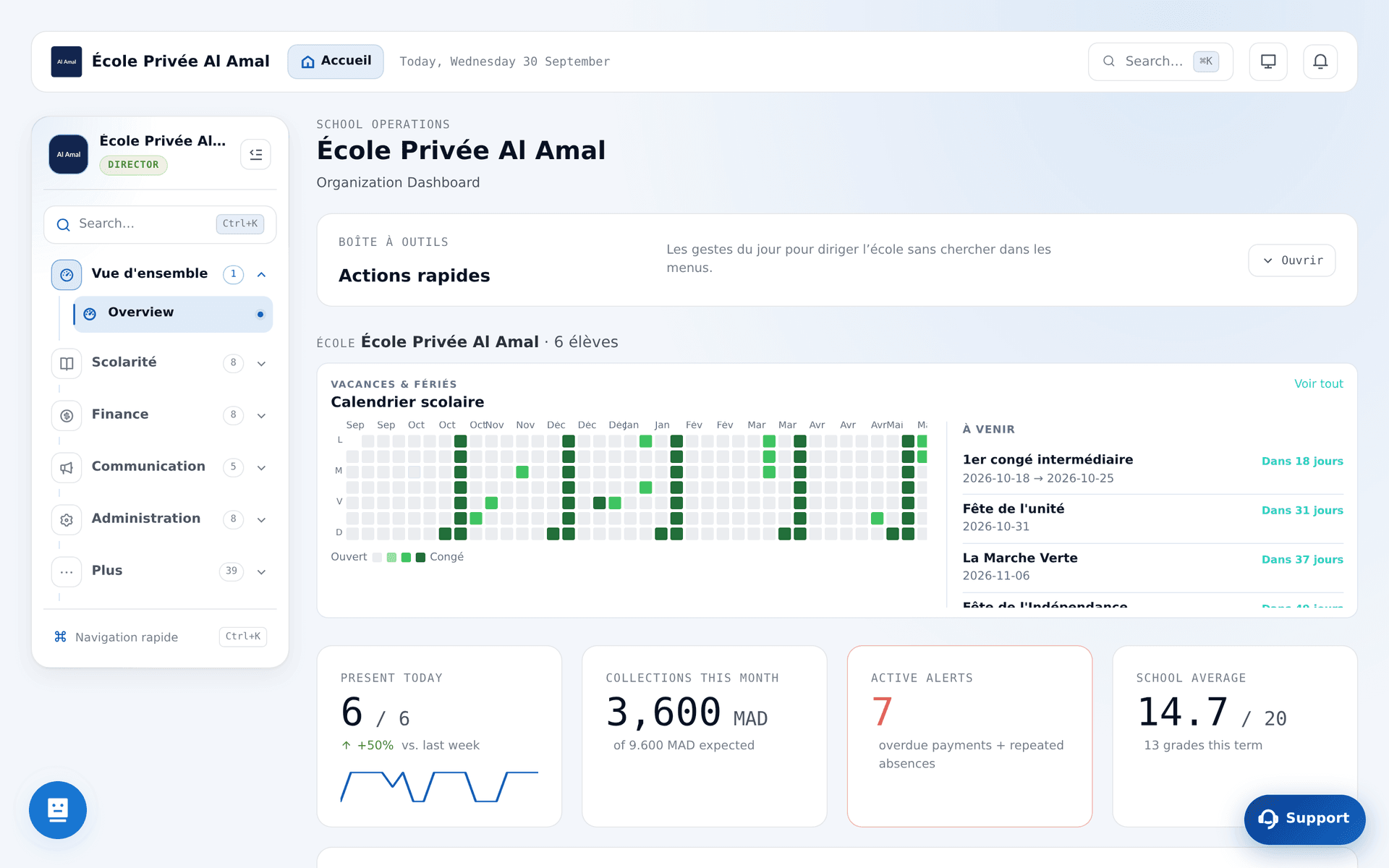Click the light grey Ouvert legend swatch
This screenshot has height=868, width=1389.
point(377,557)
